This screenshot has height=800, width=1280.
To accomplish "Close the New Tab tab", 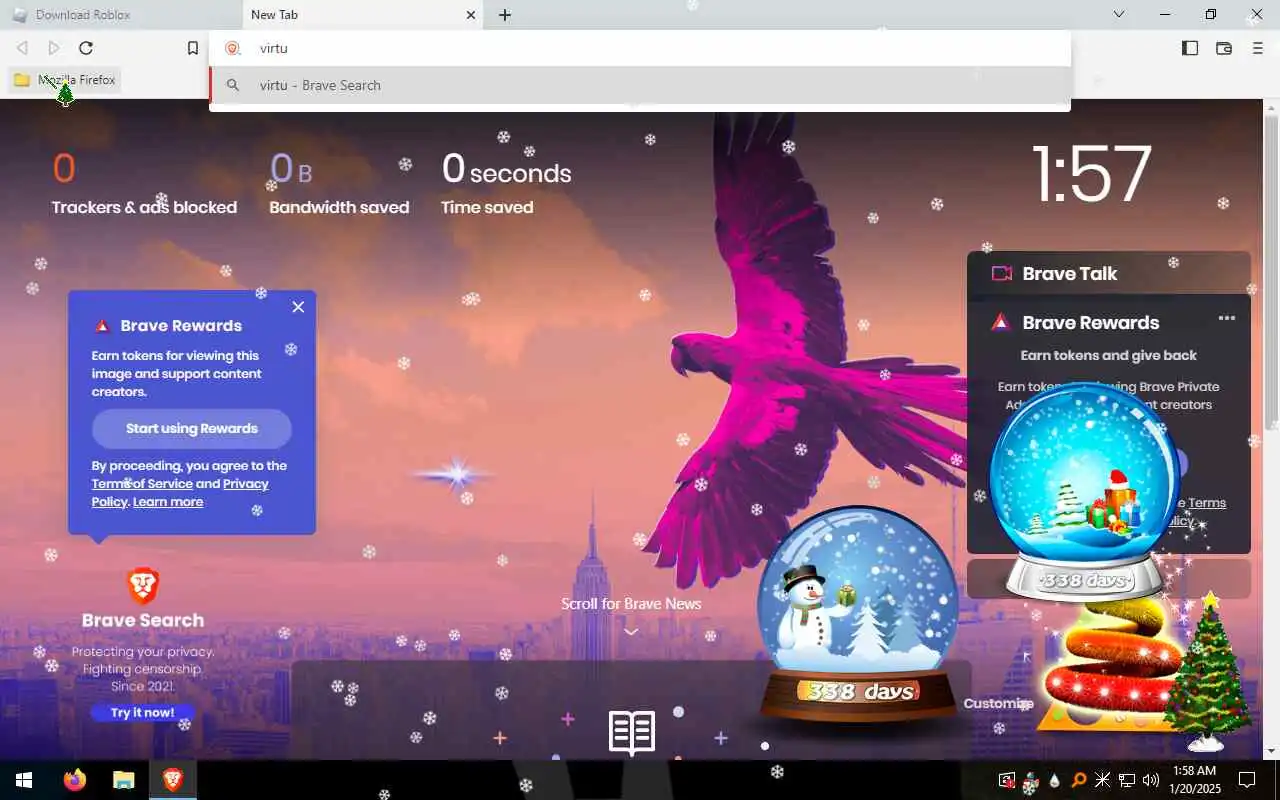I will click(471, 15).
